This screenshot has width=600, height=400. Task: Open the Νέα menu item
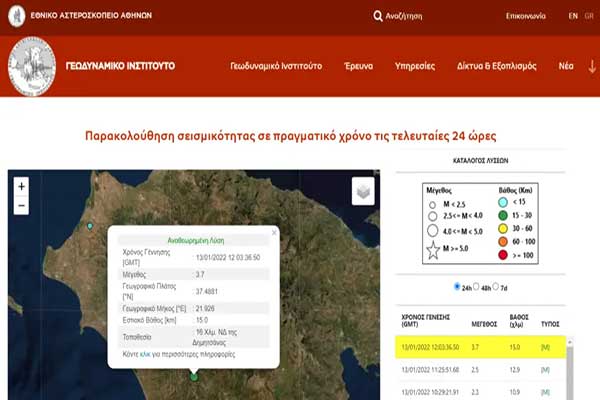(566, 65)
